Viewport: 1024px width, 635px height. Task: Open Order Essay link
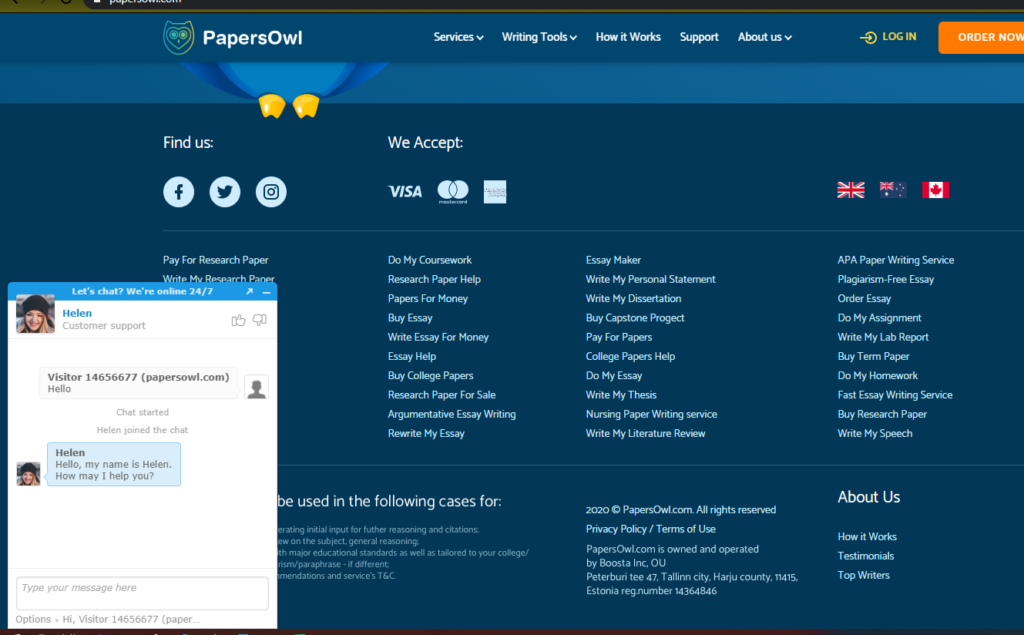click(x=864, y=299)
